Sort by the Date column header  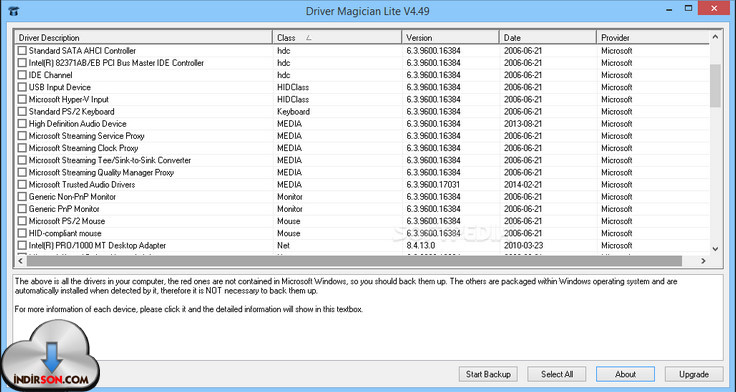[548, 38]
